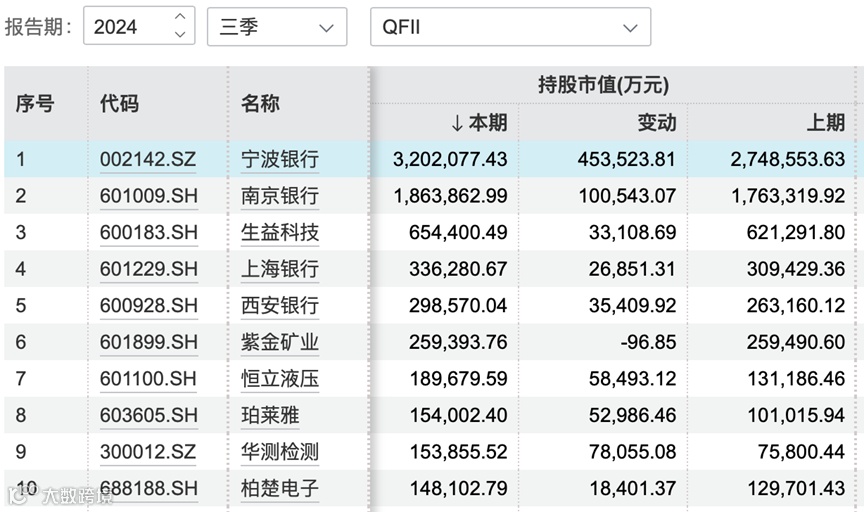Image resolution: width=864 pixels, height=512 pixels.
Task: Sort by 变动 column header
Action: pyautogui.click(x=656, y=122)
